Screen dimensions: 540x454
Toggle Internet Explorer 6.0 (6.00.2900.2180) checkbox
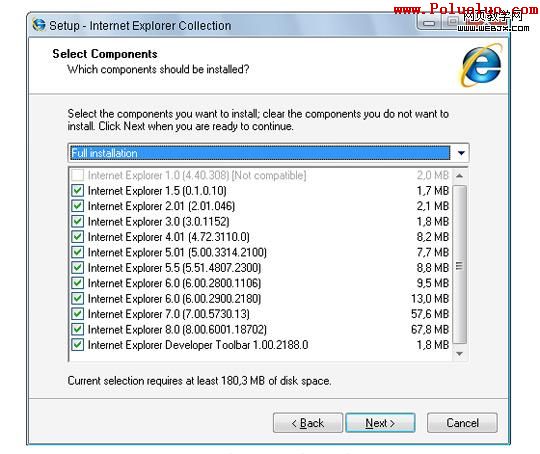pos(77,298)
